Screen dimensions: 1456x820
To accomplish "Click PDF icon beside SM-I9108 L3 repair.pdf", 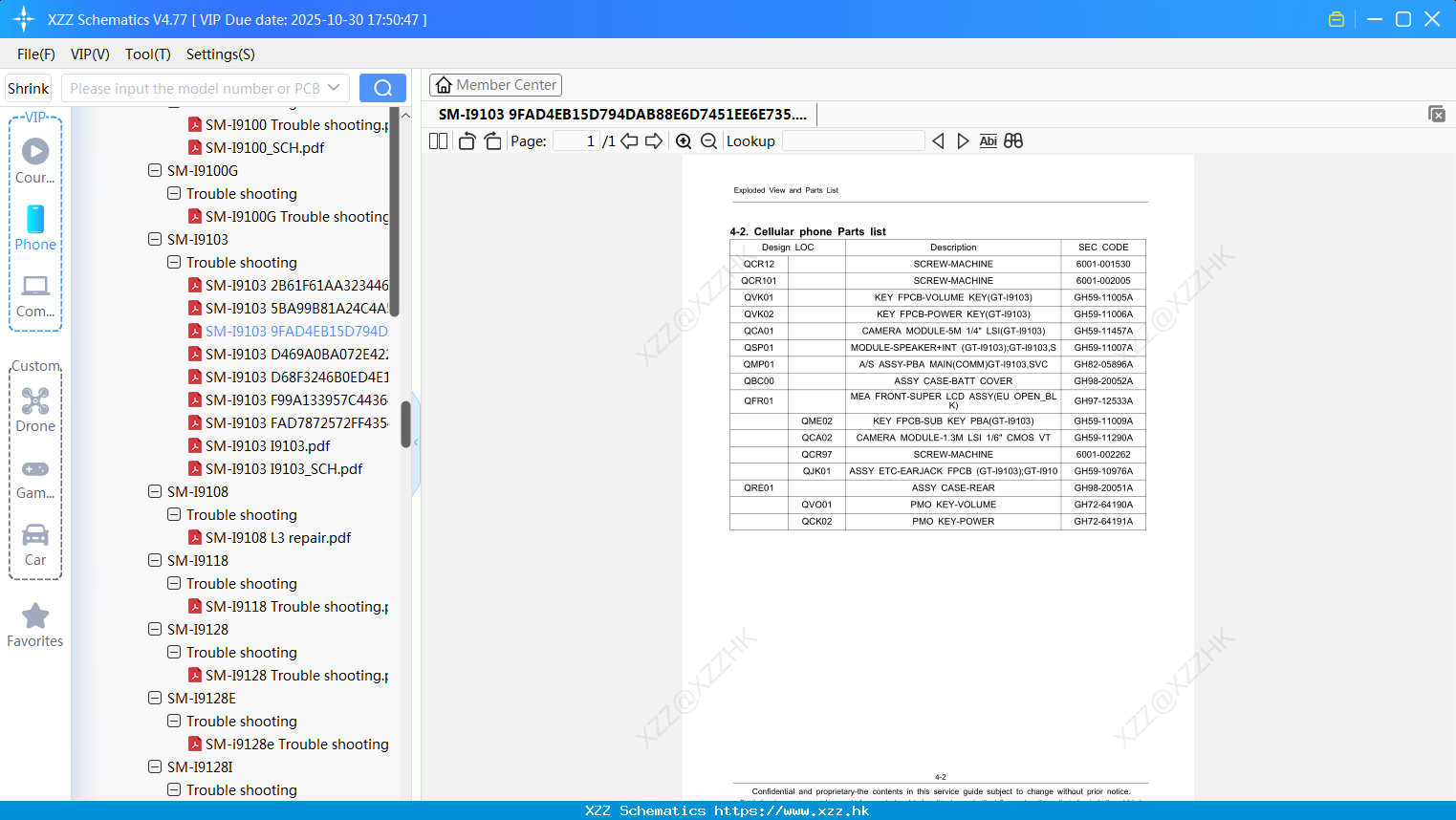I will point(195,537).
